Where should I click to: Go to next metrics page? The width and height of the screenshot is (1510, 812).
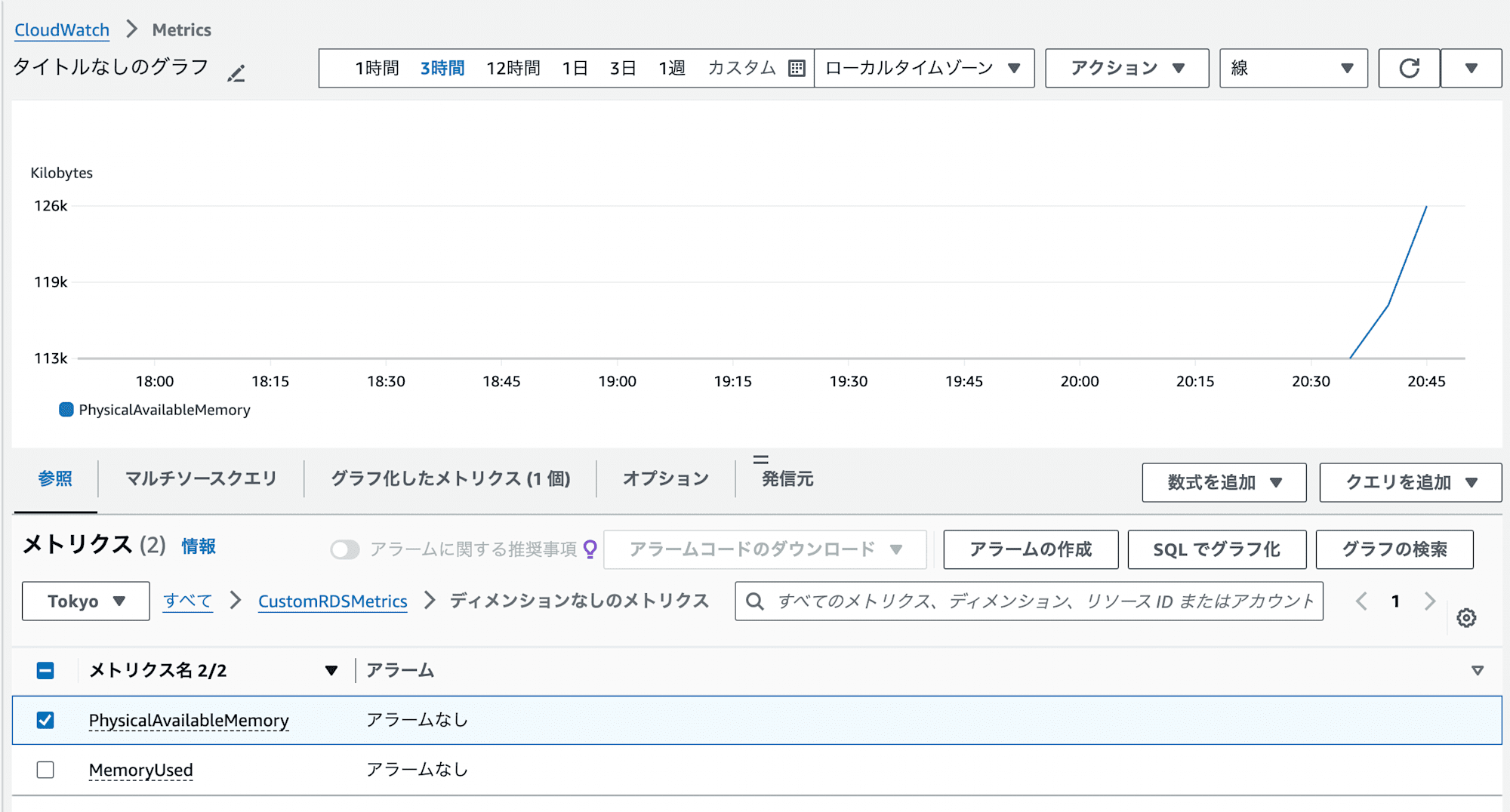coord(1429,601)
